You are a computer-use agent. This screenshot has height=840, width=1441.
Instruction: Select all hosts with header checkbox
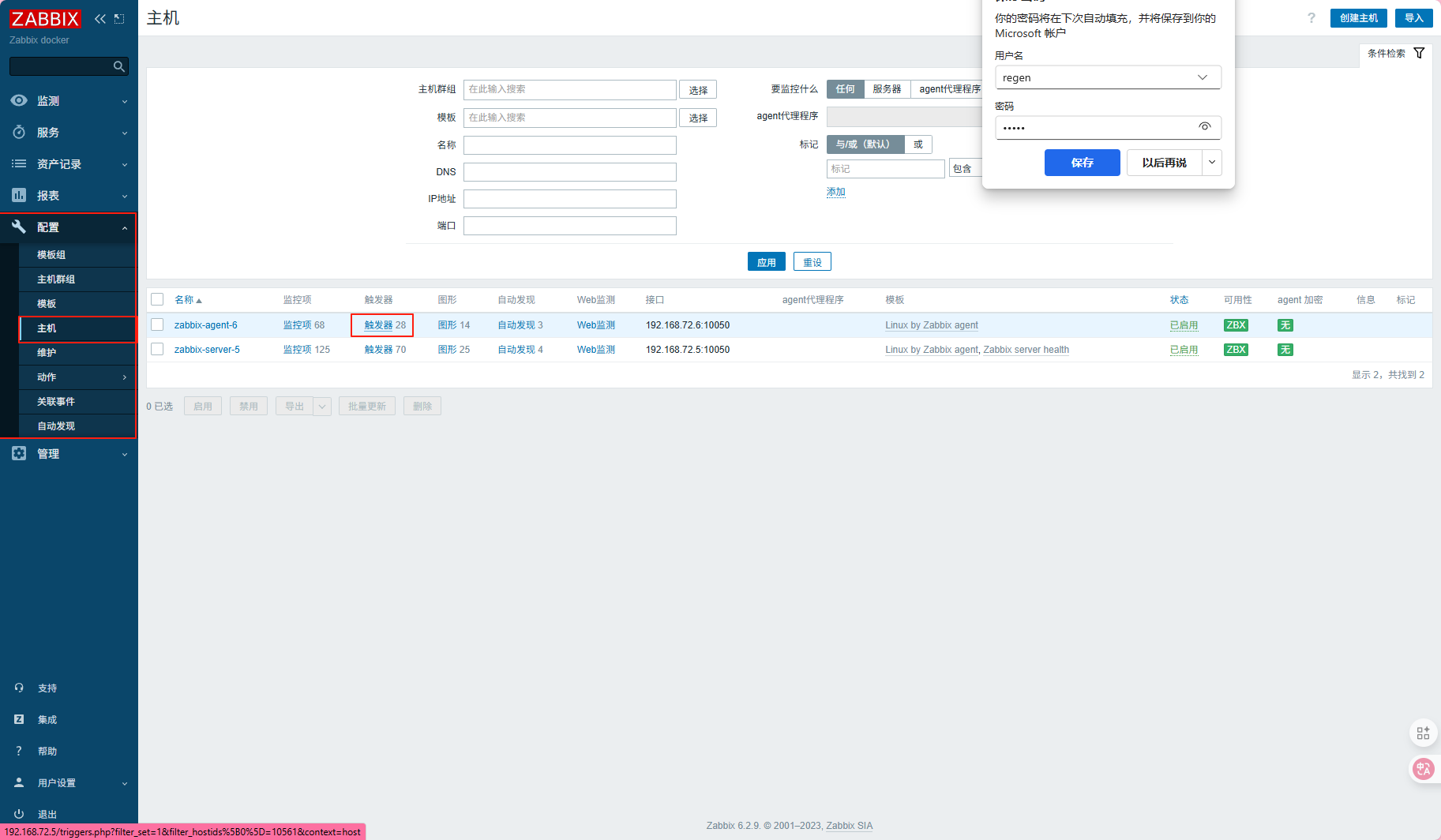pyautogui.click(x=157, y=299)
